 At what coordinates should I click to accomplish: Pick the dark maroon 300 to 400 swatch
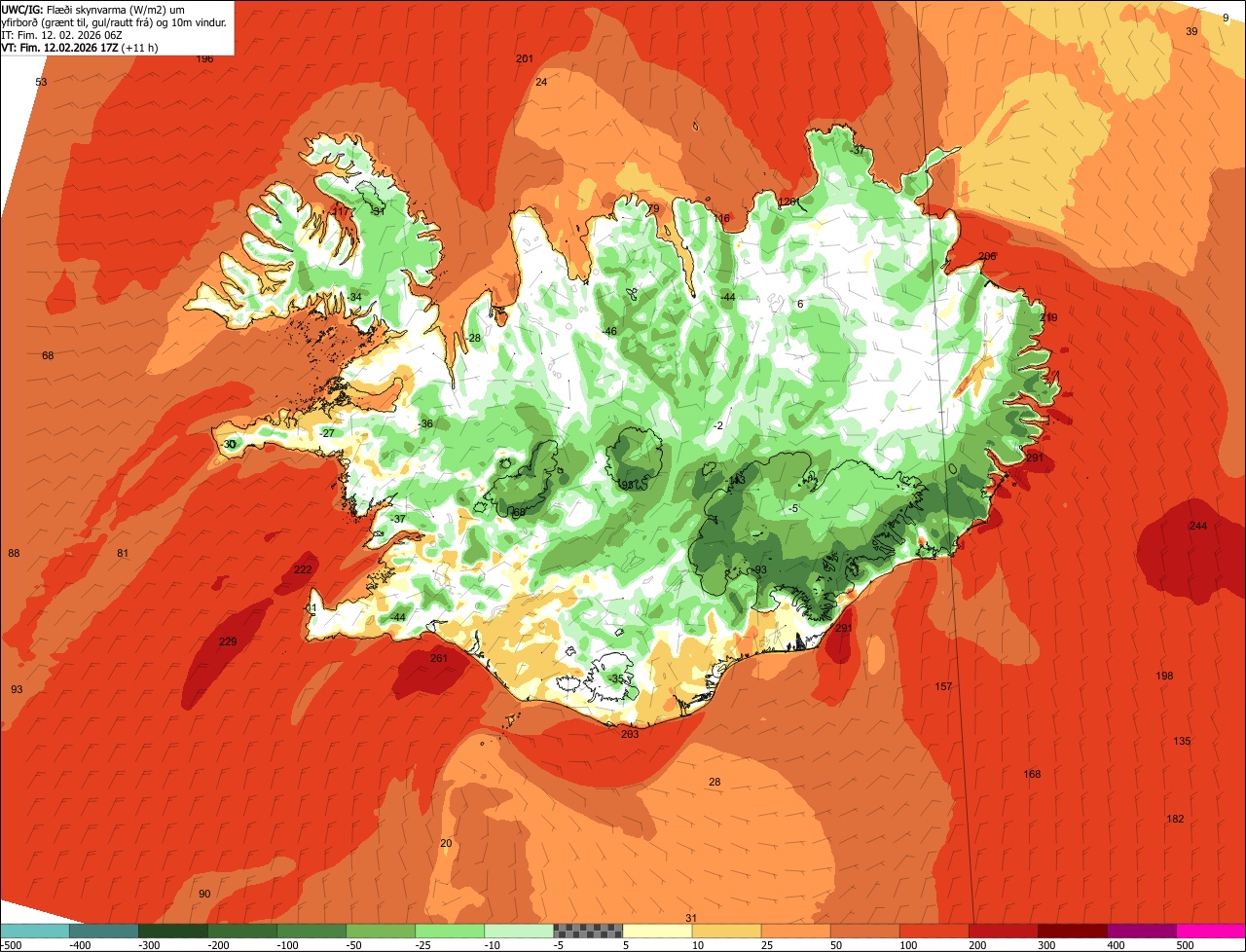tap(1072, 931)
